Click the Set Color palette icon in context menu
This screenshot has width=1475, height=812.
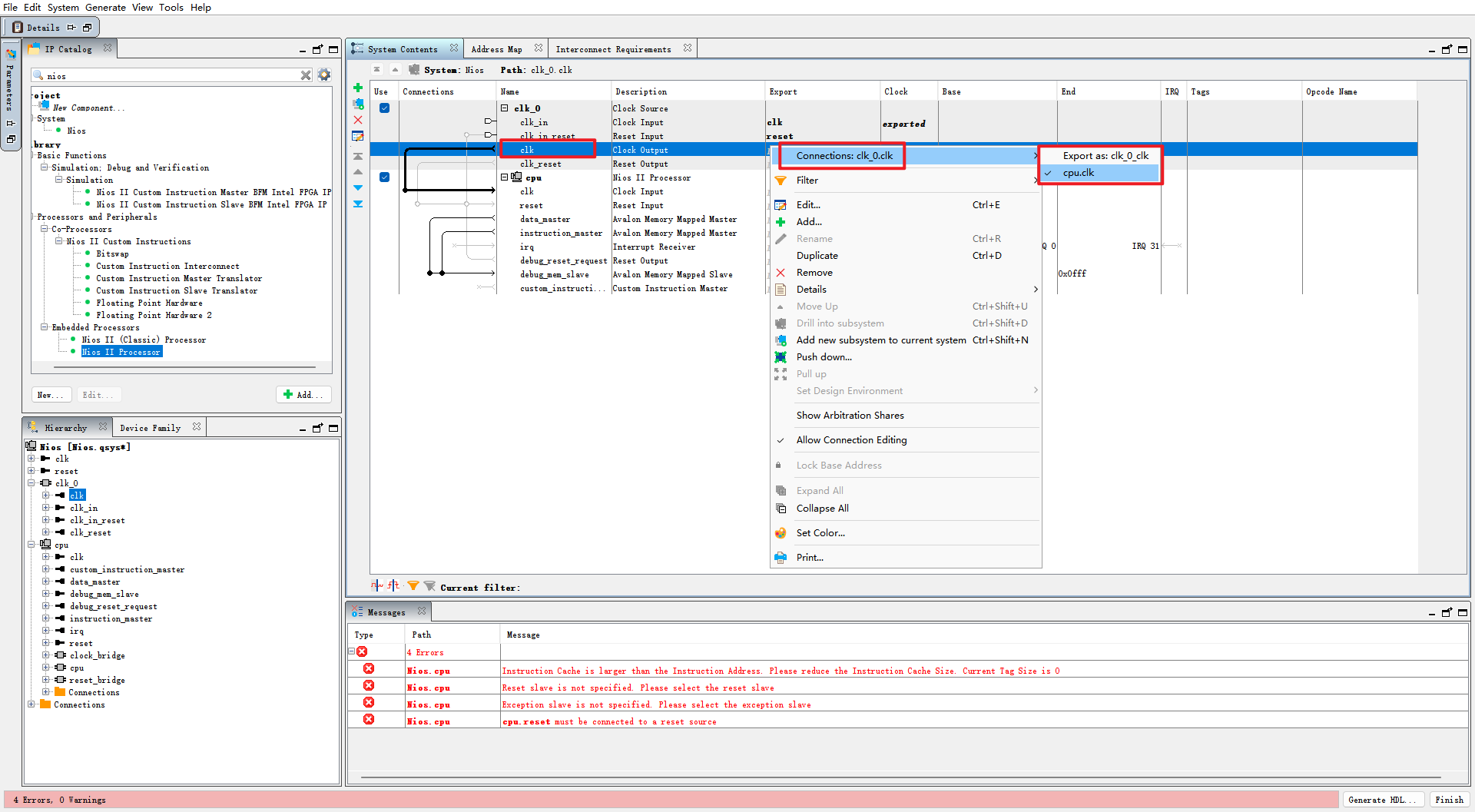(x=781, y=532)
